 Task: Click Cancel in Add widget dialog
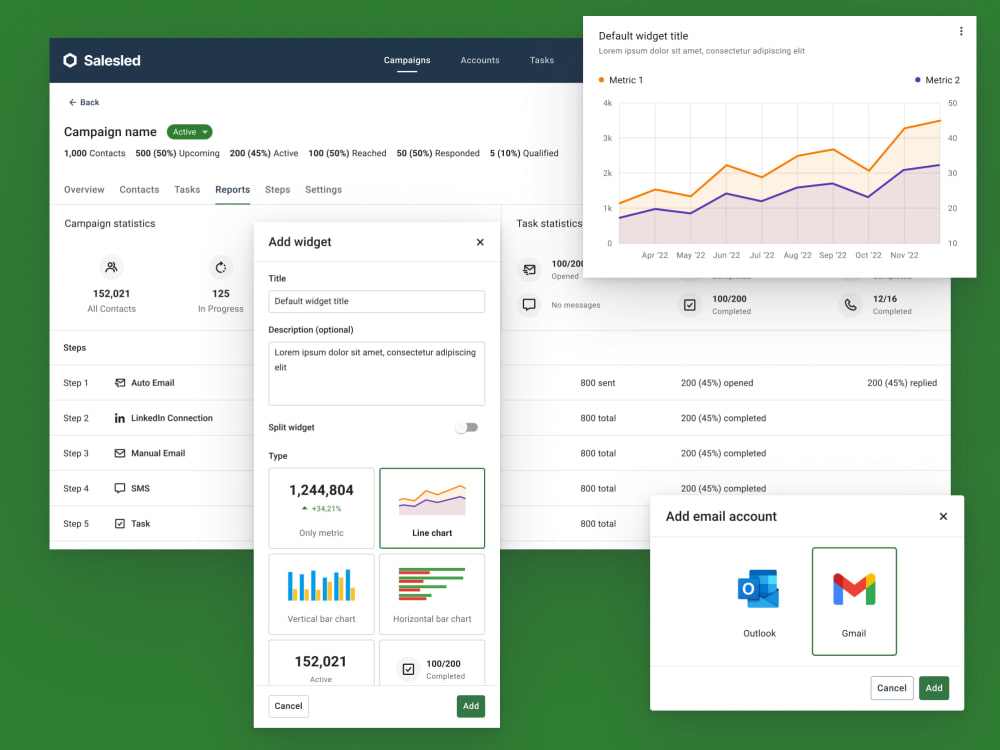click(x=288, y=706)
